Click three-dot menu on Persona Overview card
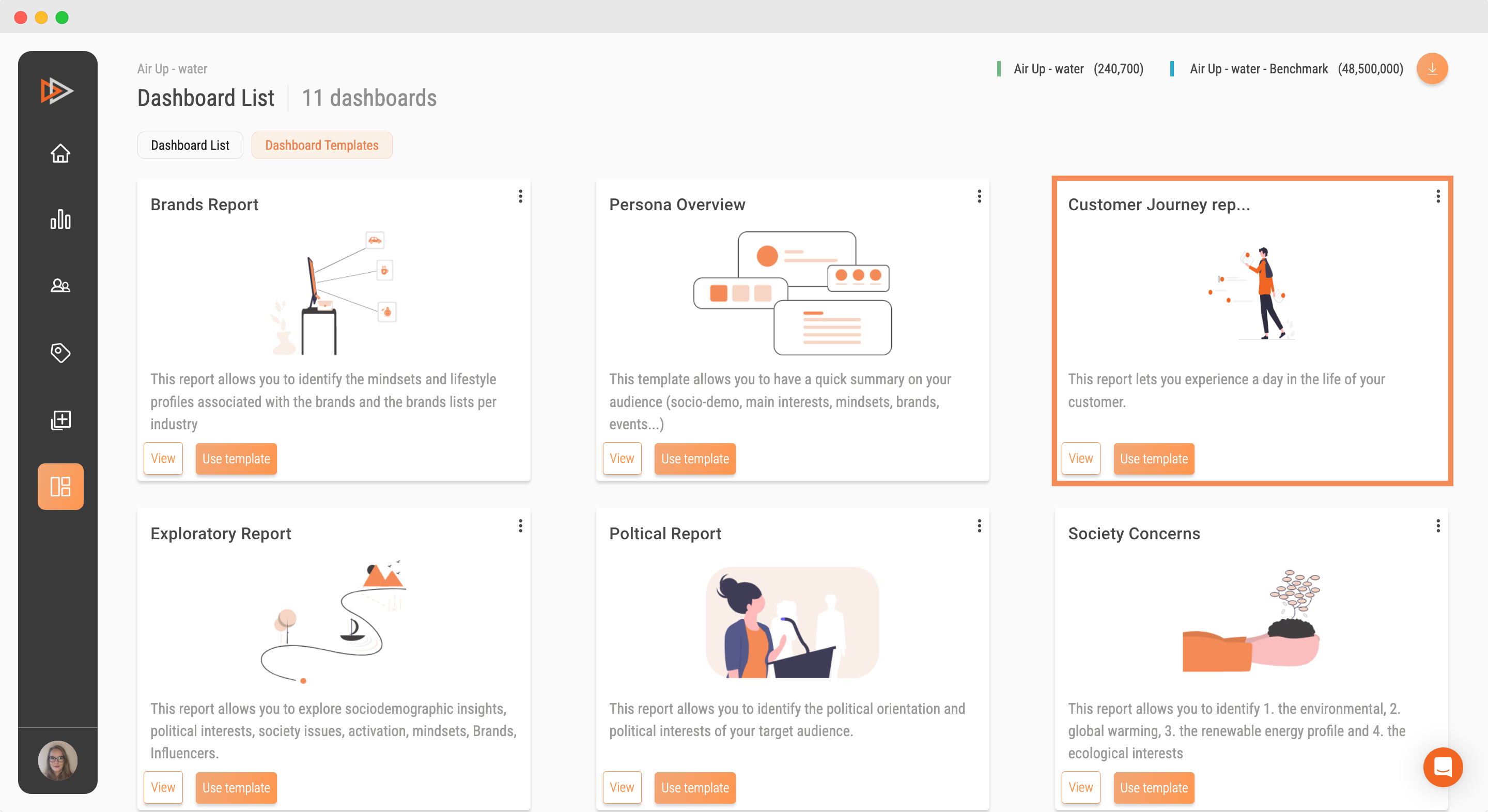 (x=979, y=196)
